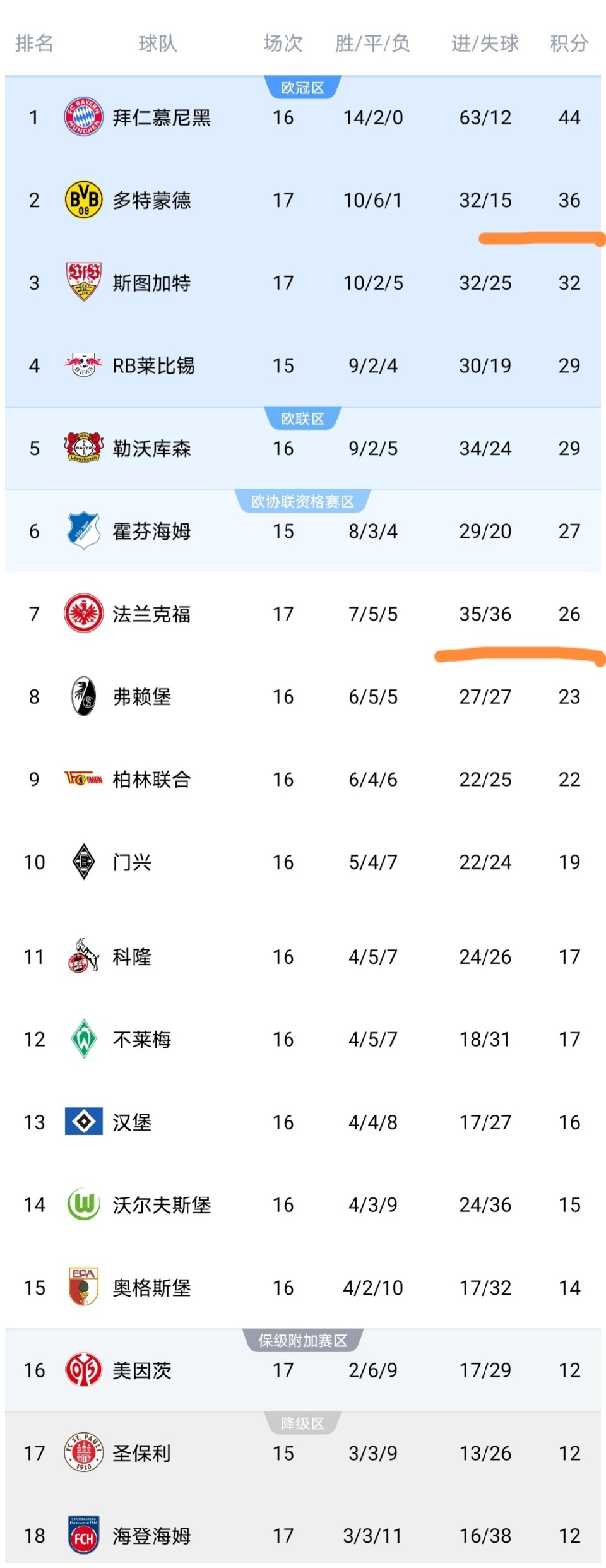Open team name 拜仁慕尼黑
This screenshot has height=1568, width=606.
click(162, 117)
